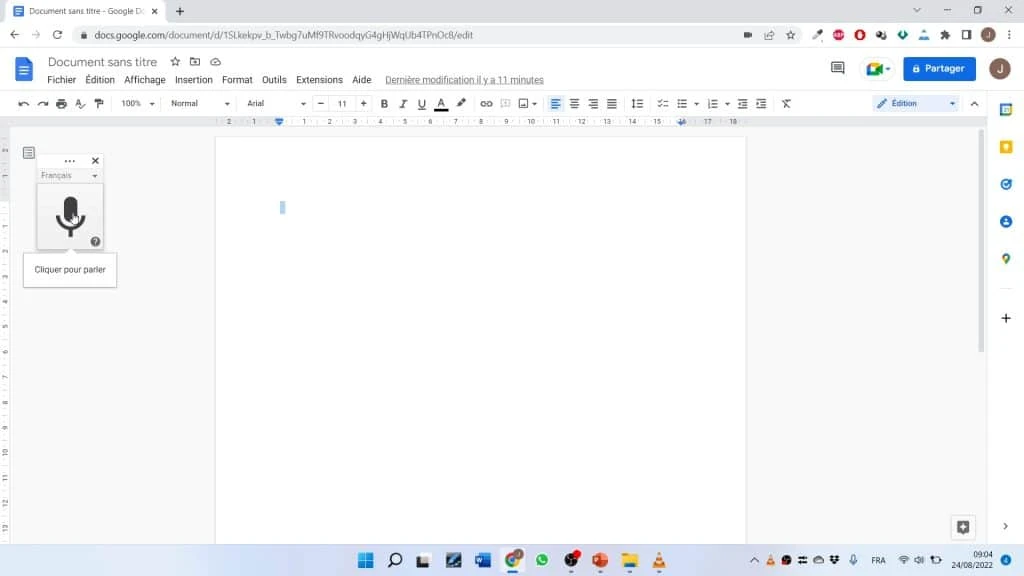This screenshot has width=1024, height=576.
Task: Open the Insertion menu
Action: (194, 80)
